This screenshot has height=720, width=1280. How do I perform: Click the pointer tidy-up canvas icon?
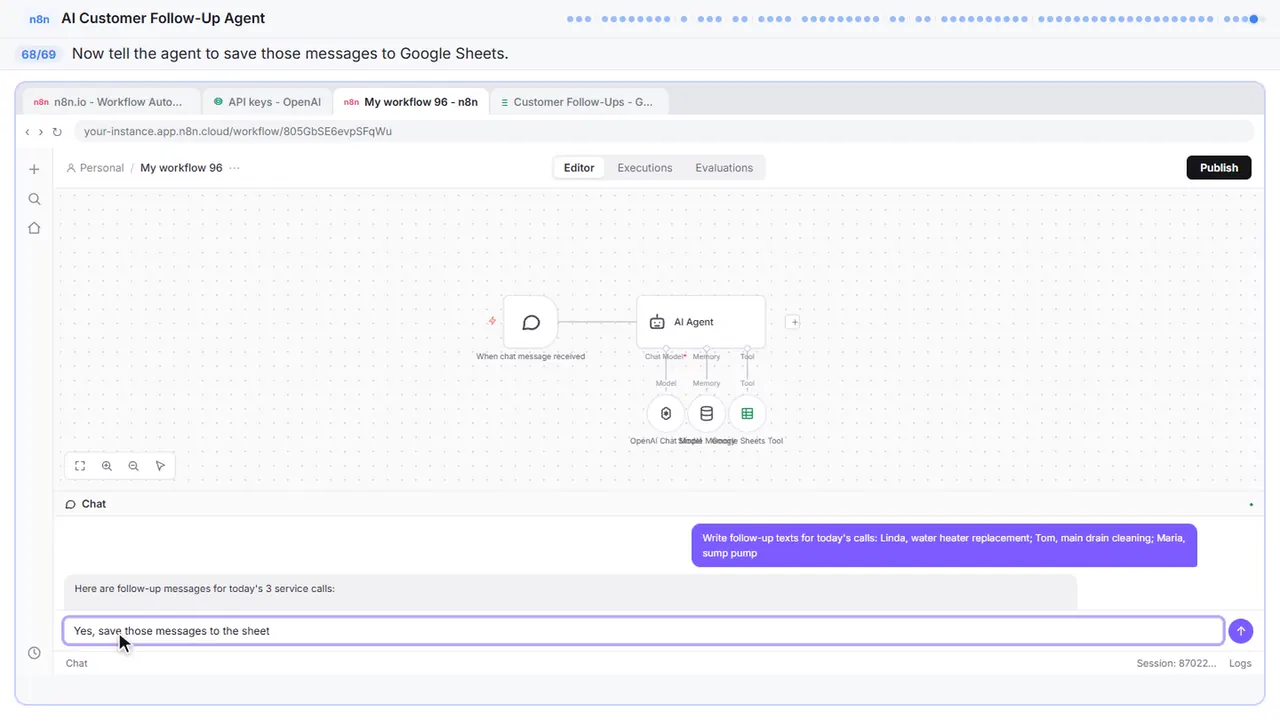click(161, 466)
